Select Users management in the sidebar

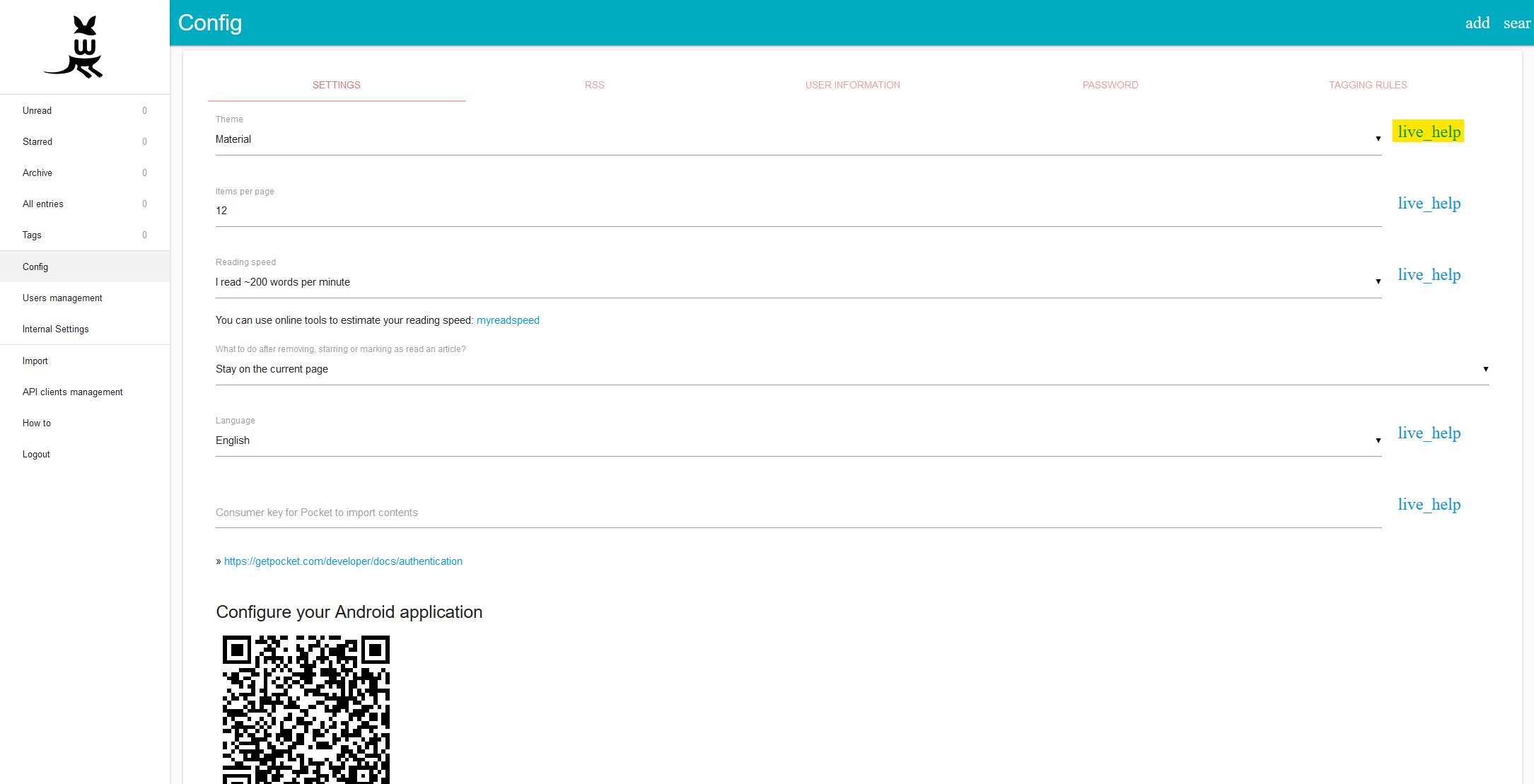click(x=62, y=298)
